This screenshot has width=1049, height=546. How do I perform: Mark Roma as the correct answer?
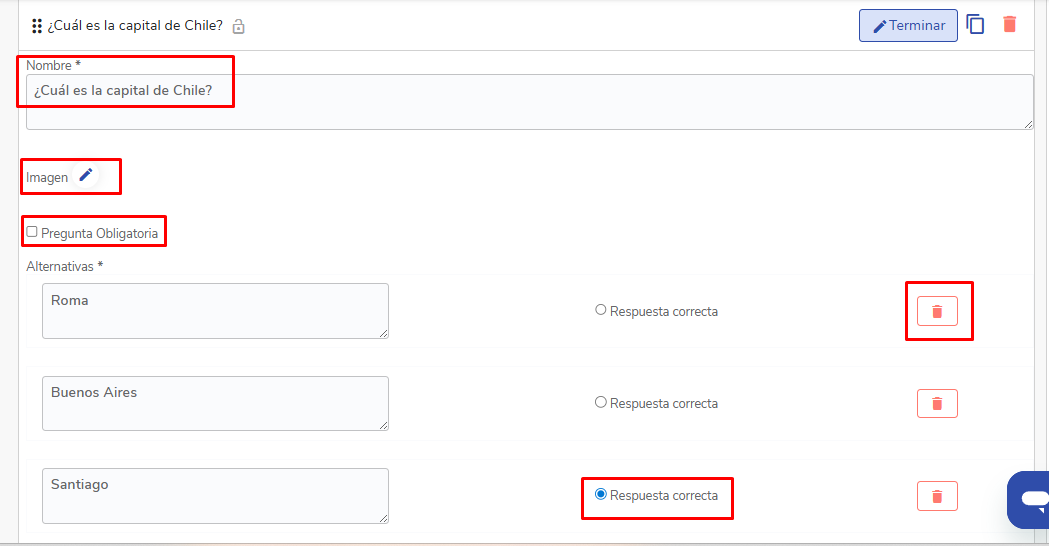[x=601, y=310]
